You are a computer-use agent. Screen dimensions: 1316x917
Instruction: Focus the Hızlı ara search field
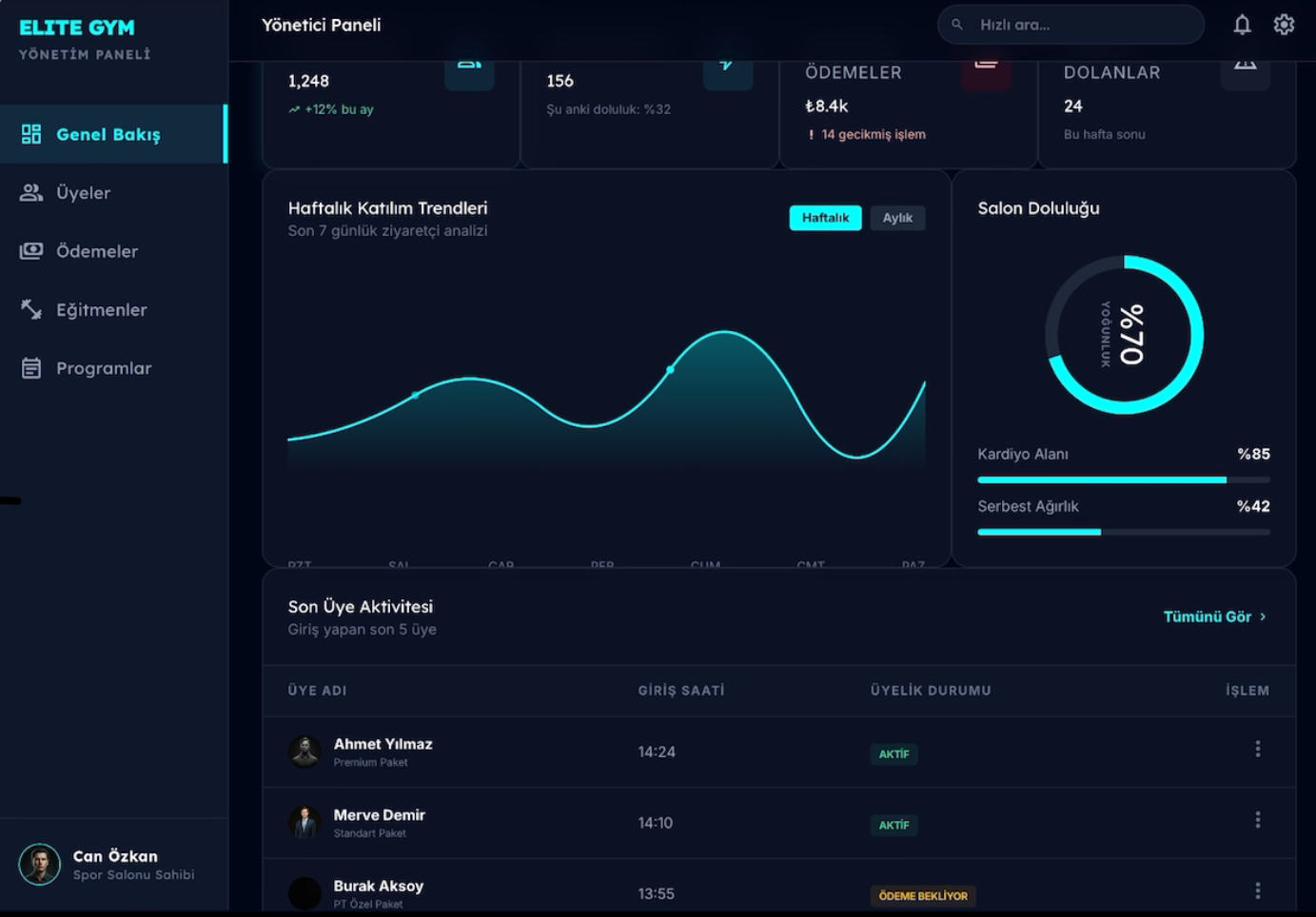pos(1070,25)
